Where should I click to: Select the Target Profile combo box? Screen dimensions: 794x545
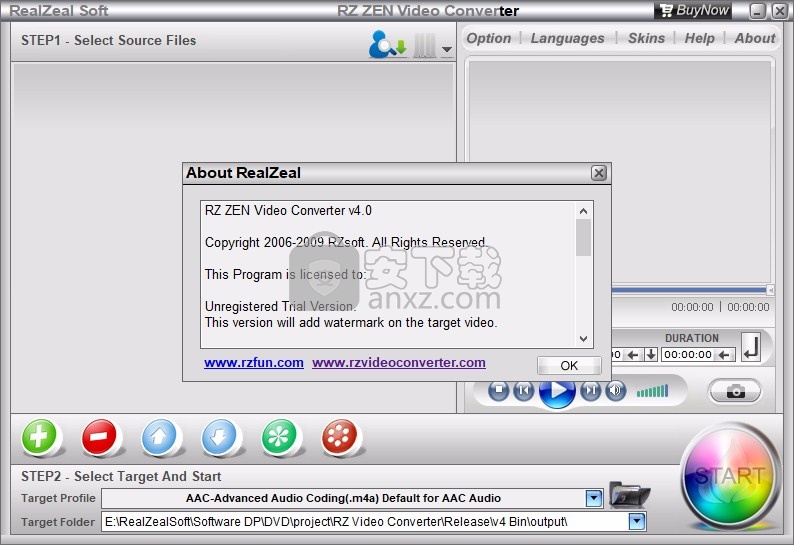352,498
